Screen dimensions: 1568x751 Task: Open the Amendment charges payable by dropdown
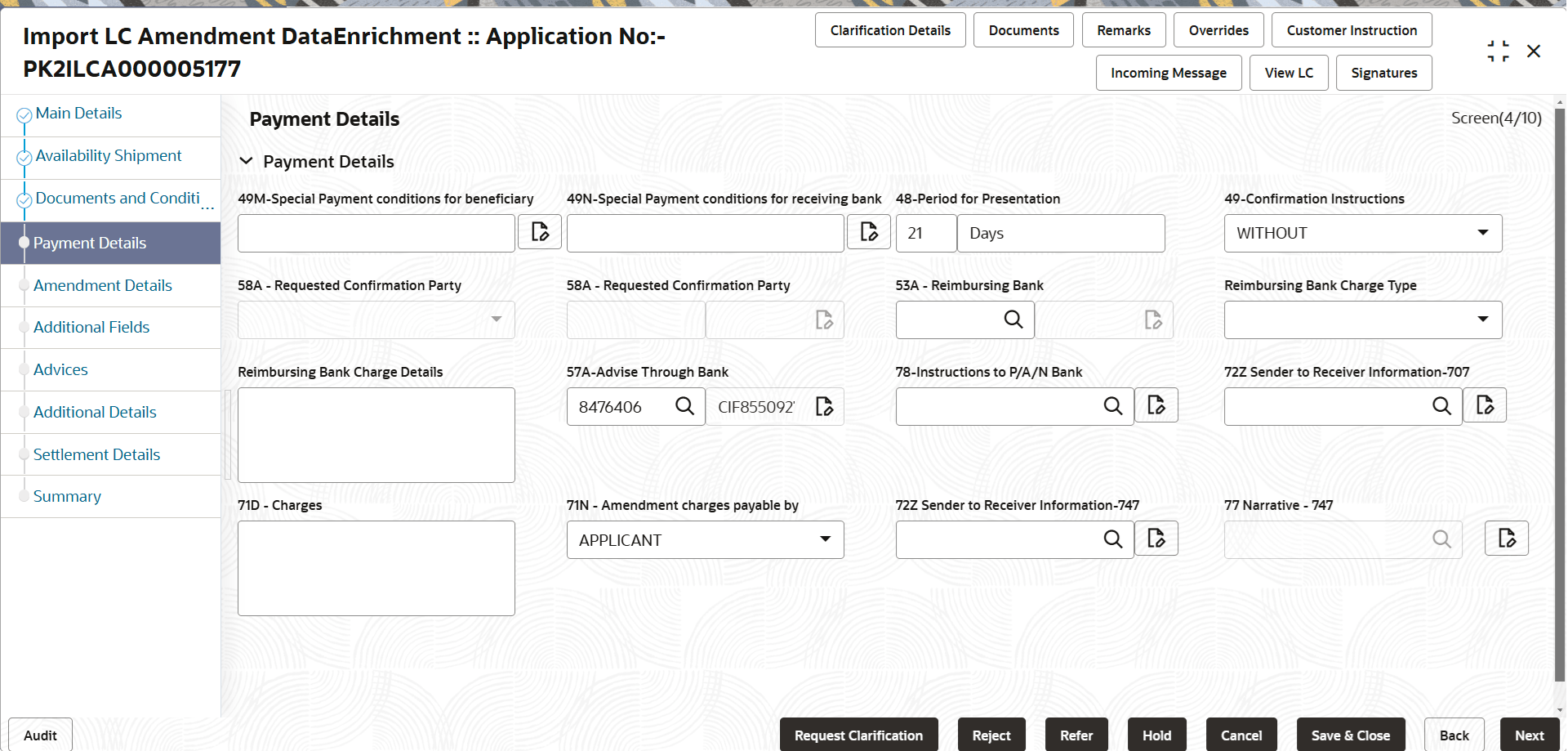pos(825,539)
